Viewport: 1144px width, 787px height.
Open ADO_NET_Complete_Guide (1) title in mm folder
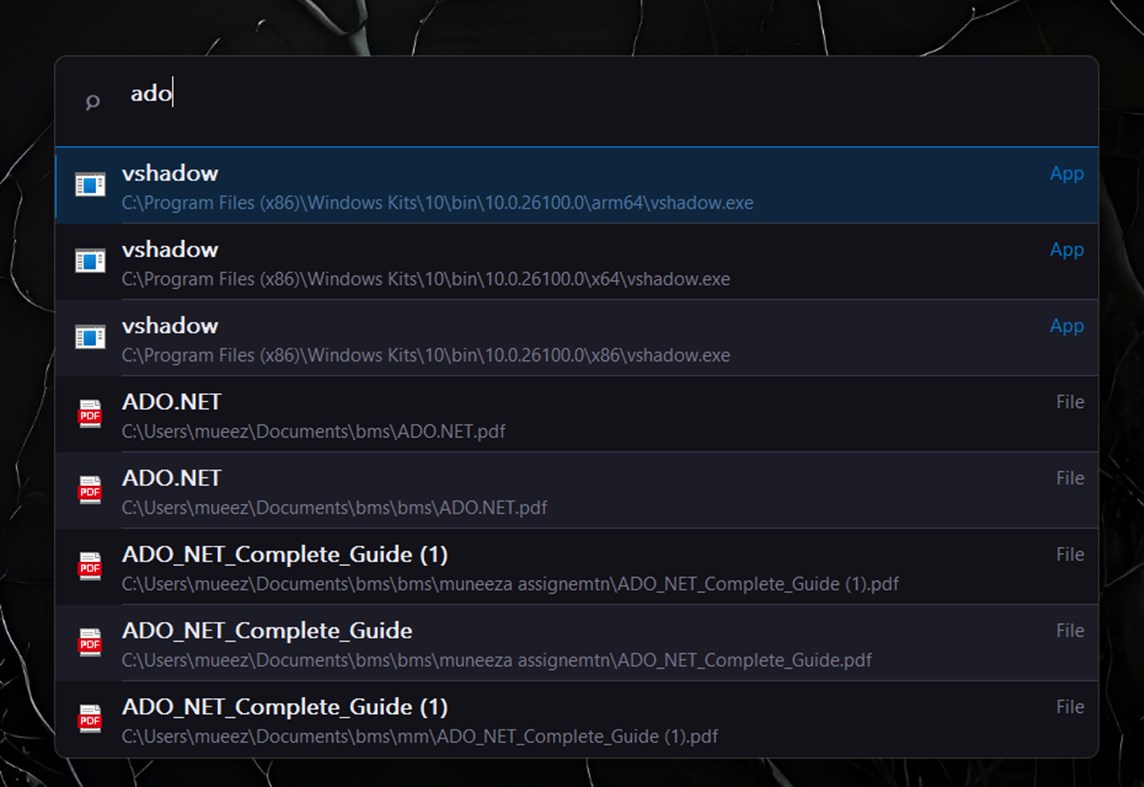click(285, 707)
